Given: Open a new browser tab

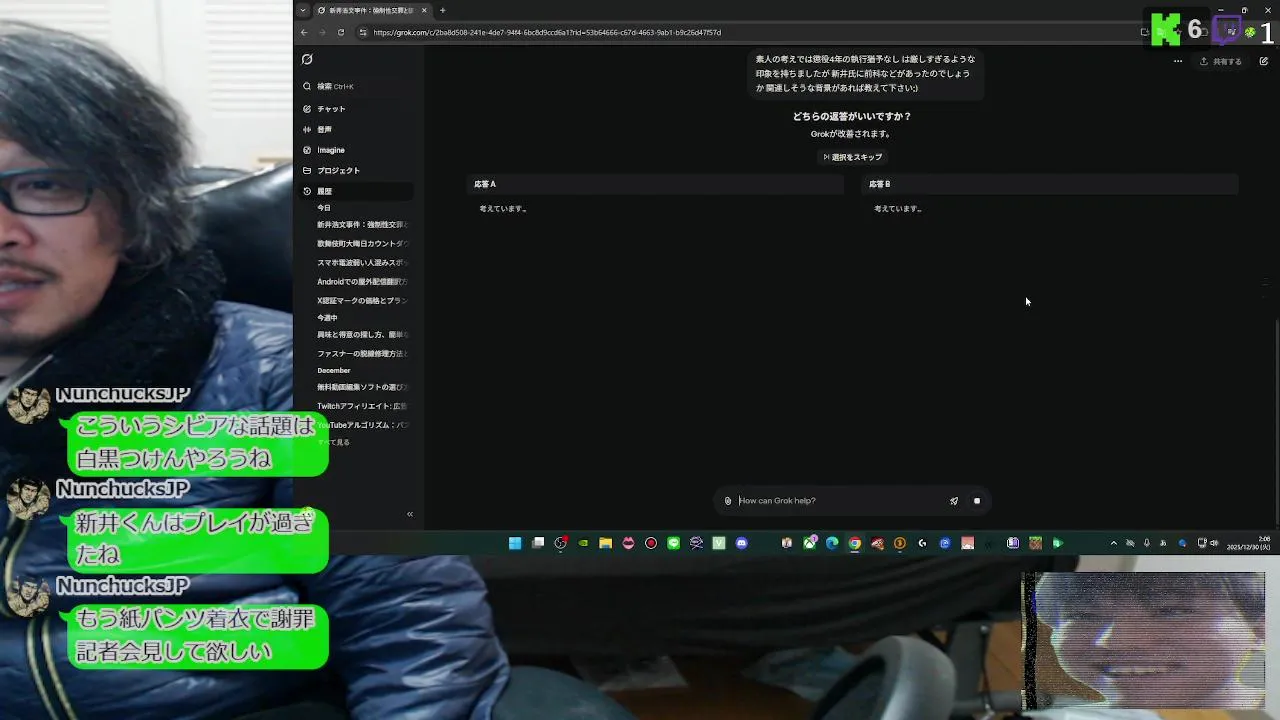Looking at the screenshot, I should coord(443,10).
